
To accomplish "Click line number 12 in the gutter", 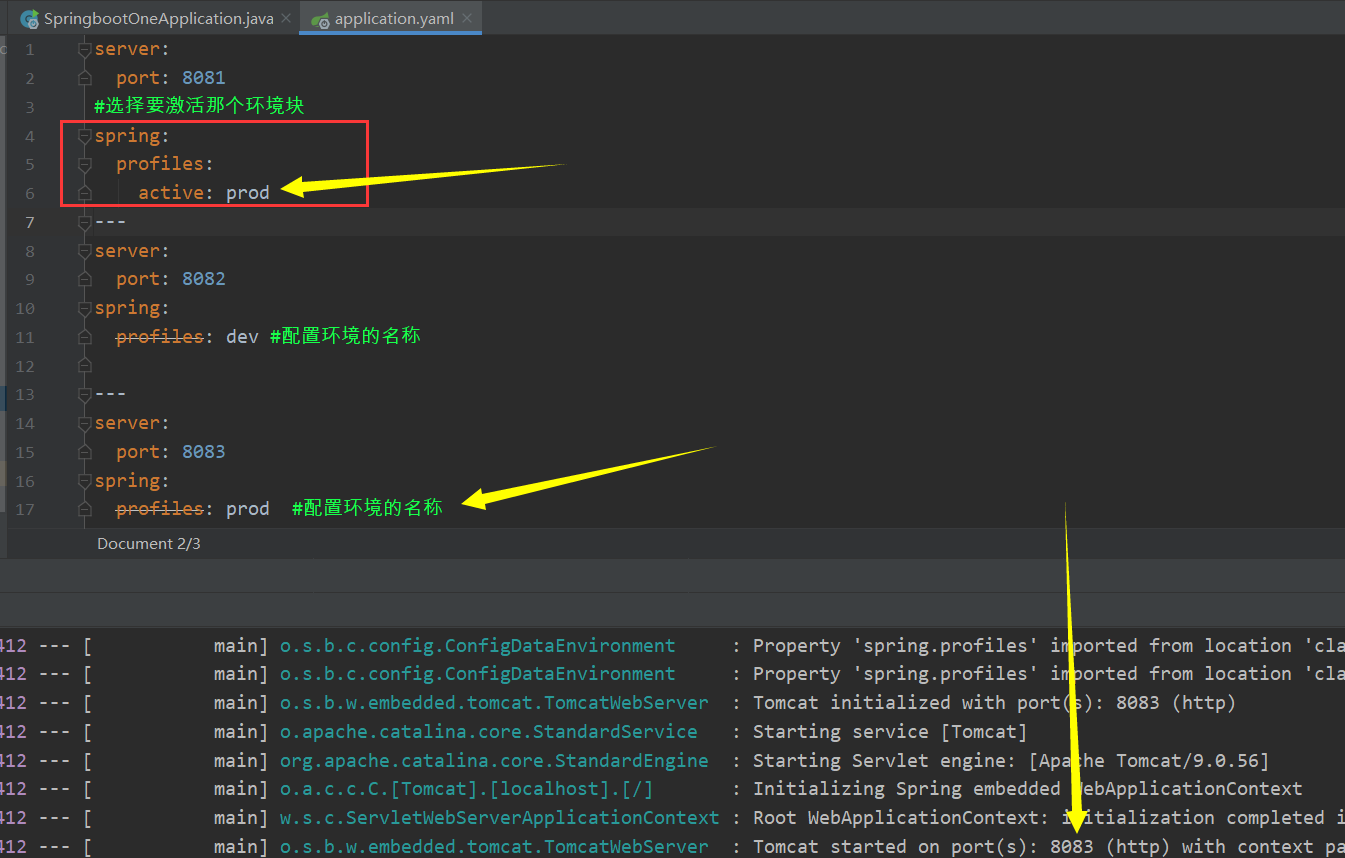I will coord(25,366).
